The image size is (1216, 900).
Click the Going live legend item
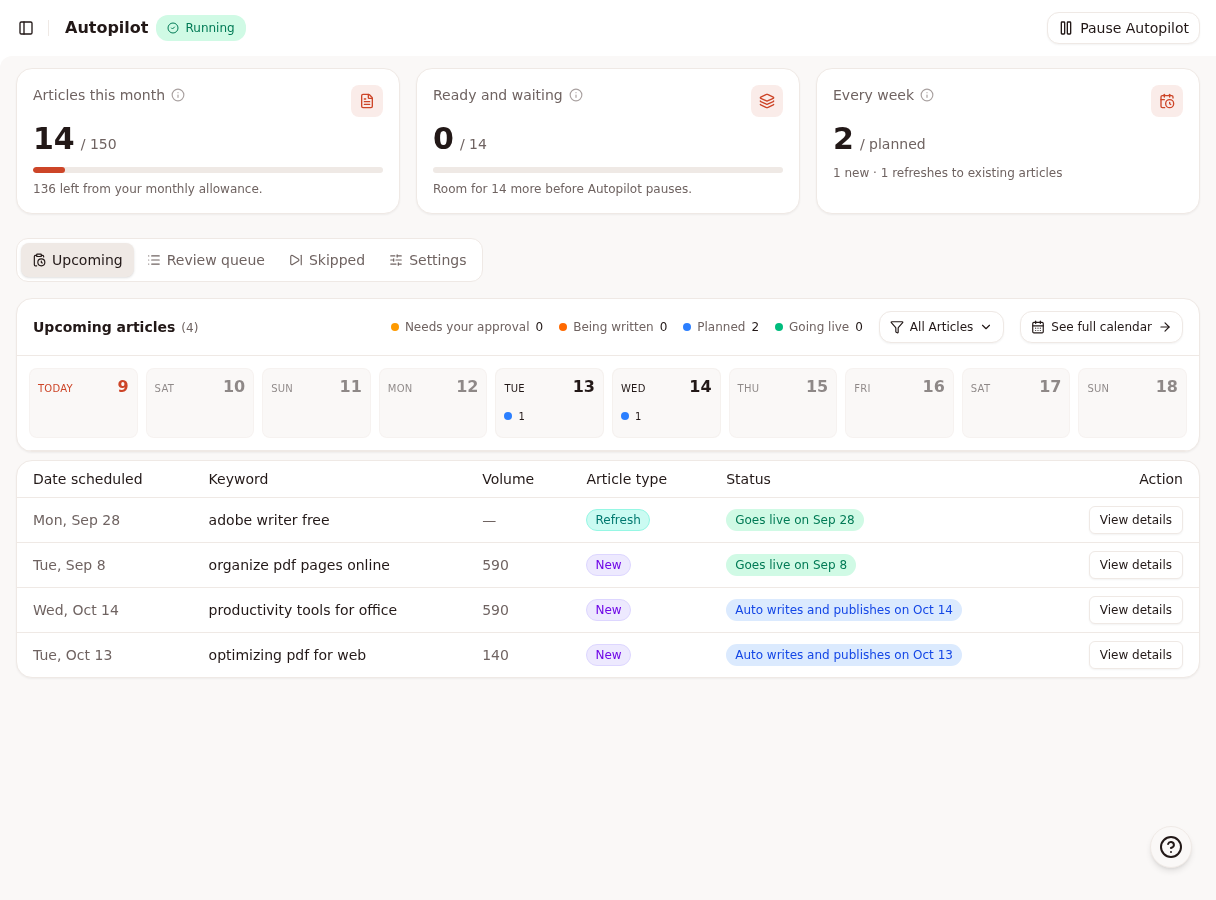pyautogui.click(x=819, y=327)
